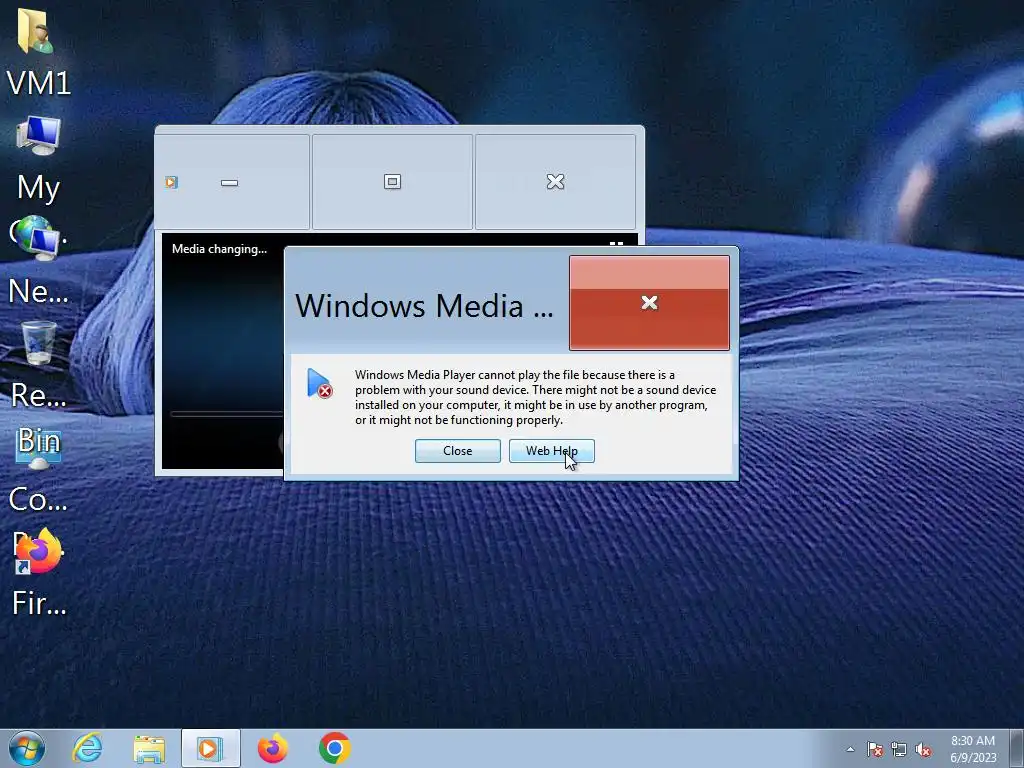This screenshot has width=1024, height=768.
Task: Click the 'Windows Media ...' dialog title
Action: [424, 306]
